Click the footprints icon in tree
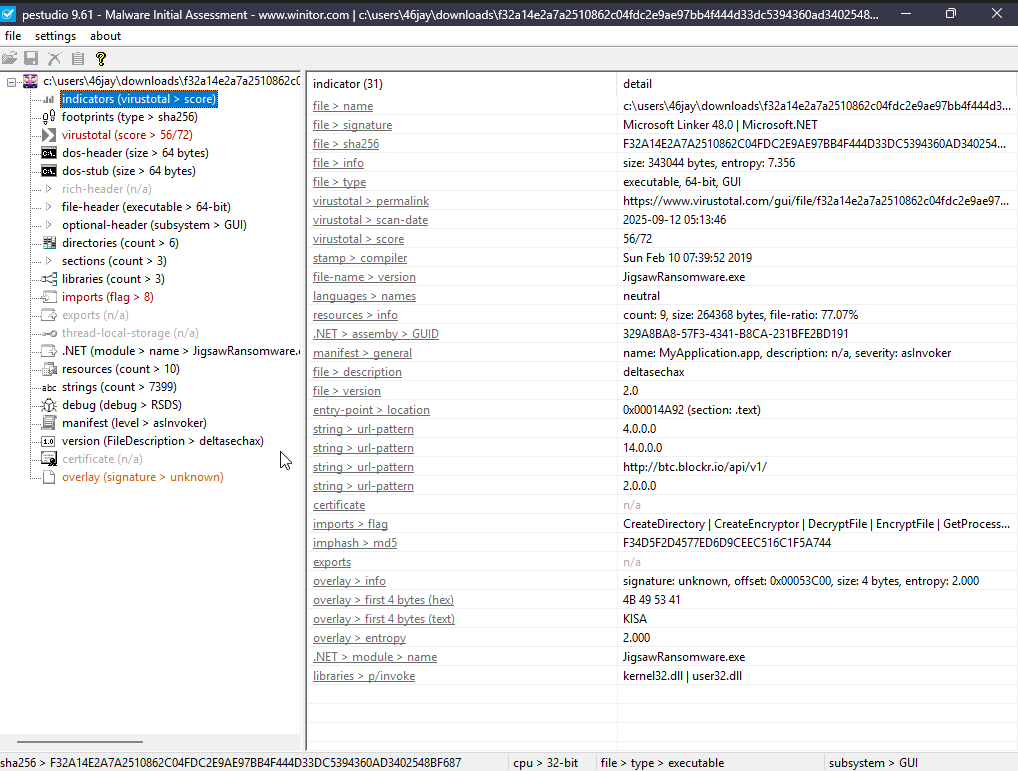The image size is (1018, 771). [49, 117]
